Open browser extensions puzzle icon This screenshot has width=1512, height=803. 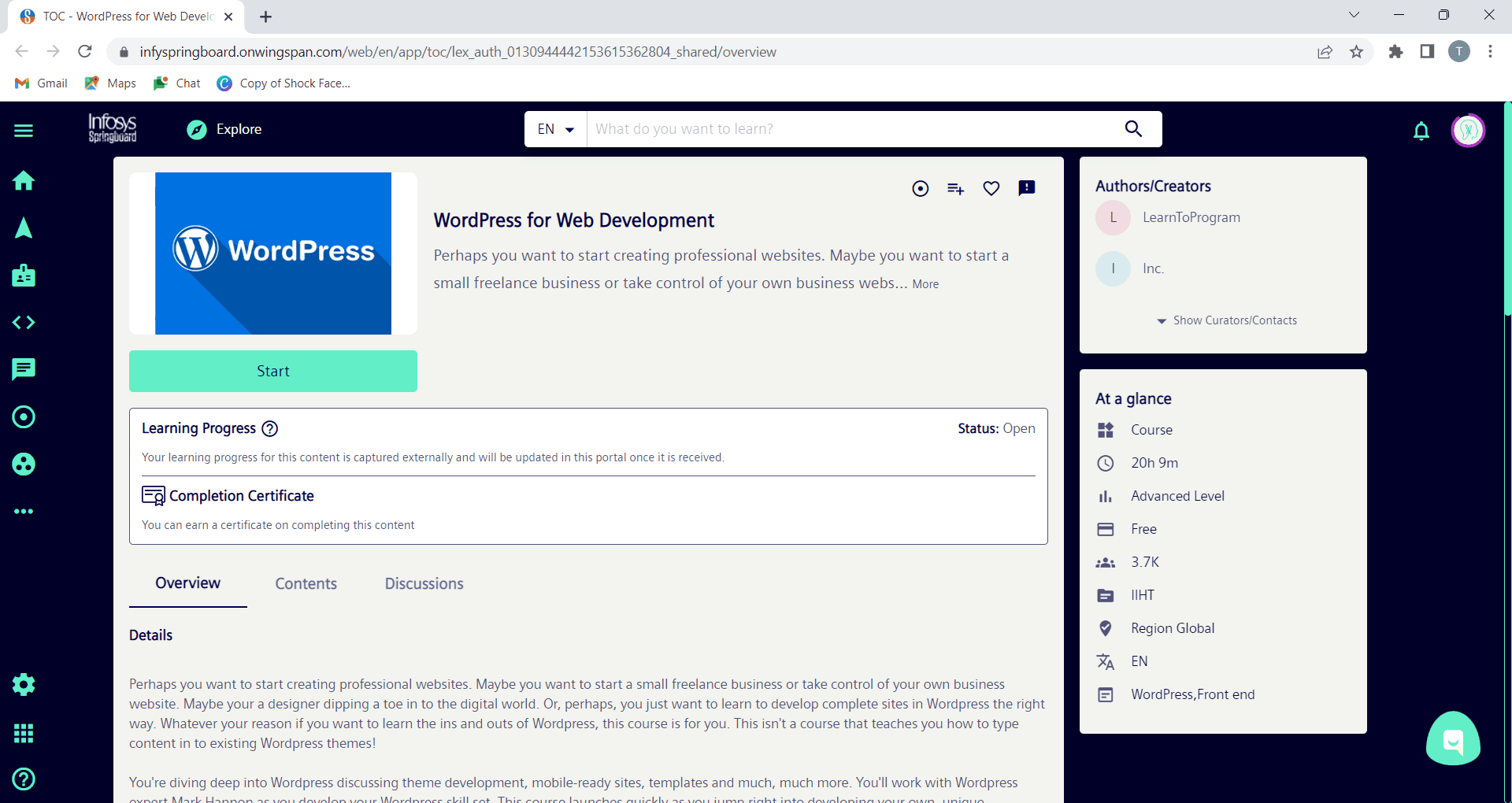1395,52
